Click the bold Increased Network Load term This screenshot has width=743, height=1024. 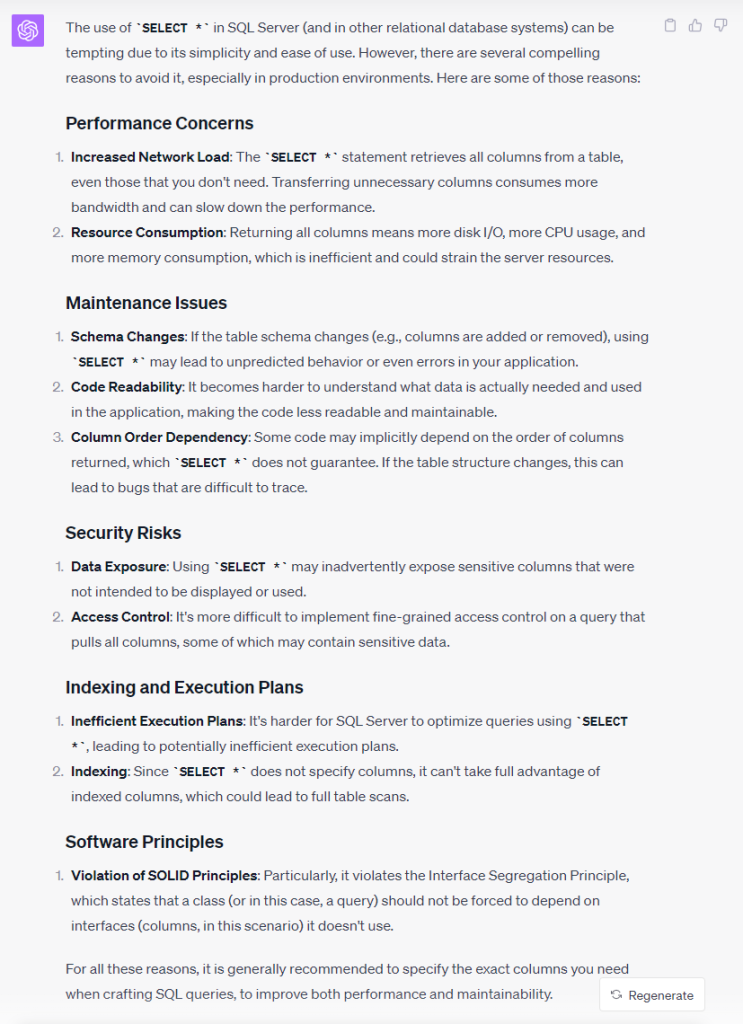click(x=150, y=157)
